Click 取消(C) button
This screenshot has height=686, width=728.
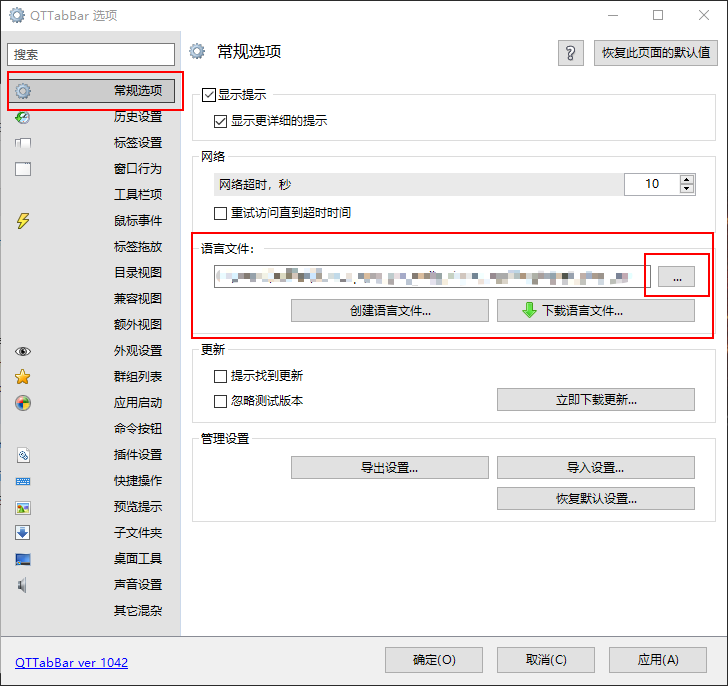(546, 660)
